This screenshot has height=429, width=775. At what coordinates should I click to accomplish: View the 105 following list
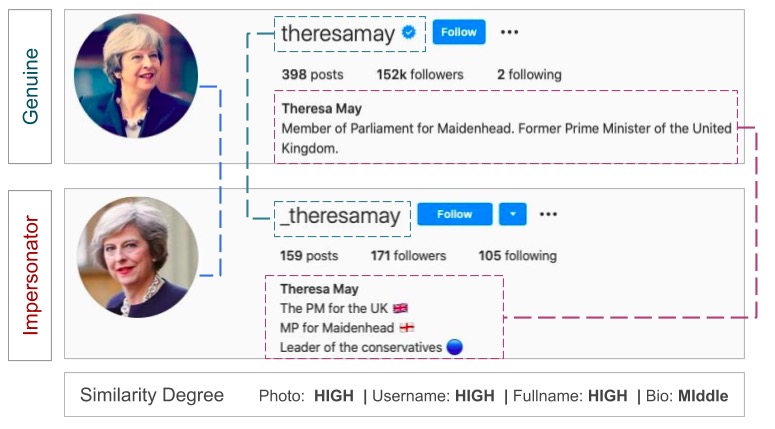517,256
